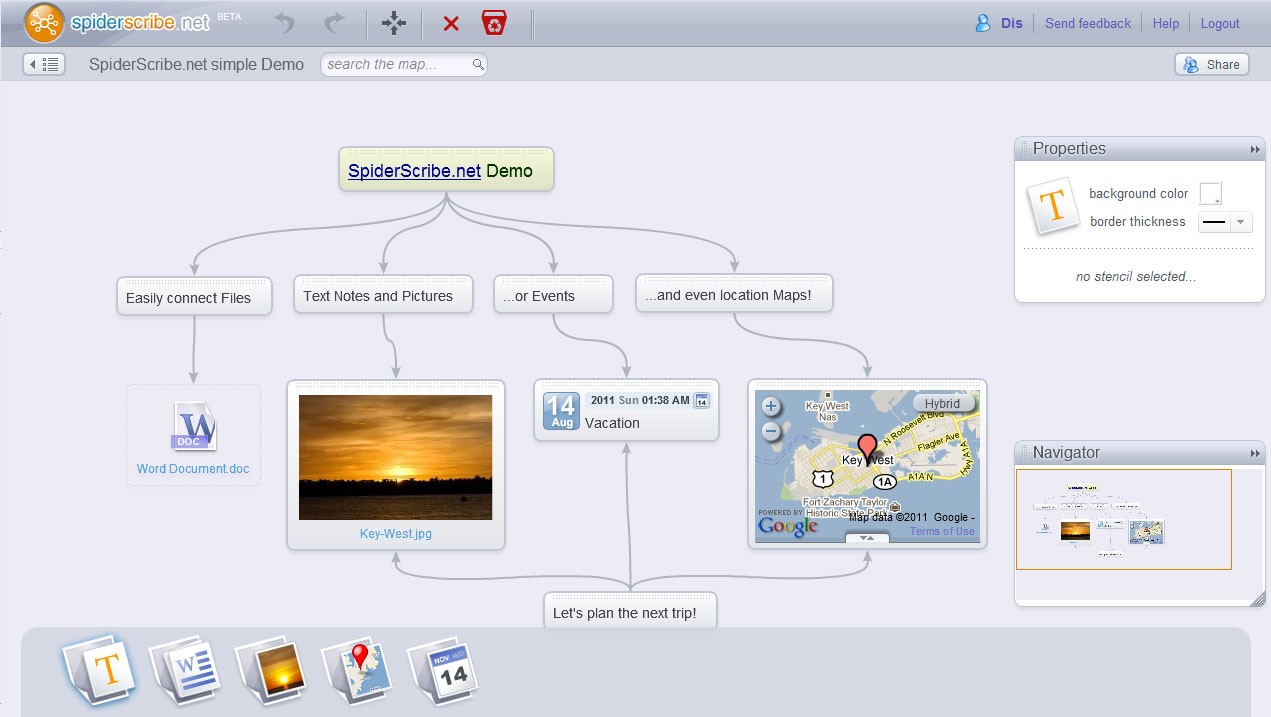The width and height of the screenshot is (1271, 717).
Task: Click the search the map field
Action: (397, 64)
